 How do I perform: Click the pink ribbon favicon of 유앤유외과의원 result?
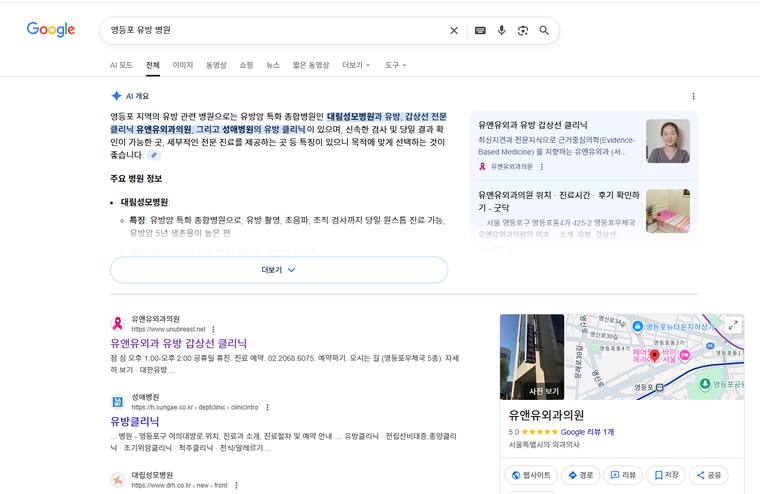pos(117,323)
